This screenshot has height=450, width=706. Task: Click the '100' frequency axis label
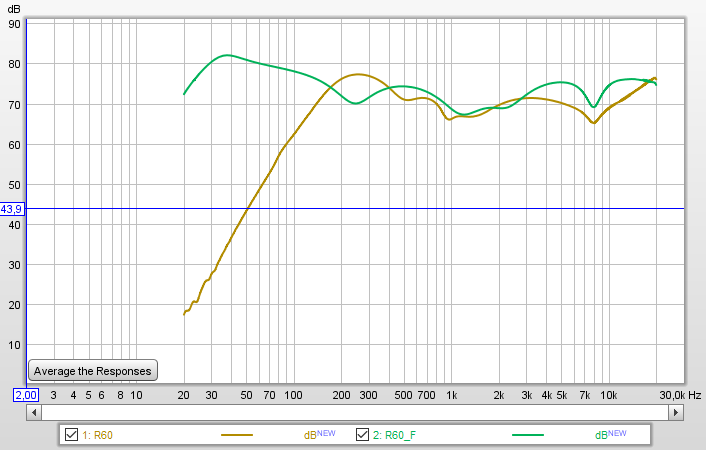(293, 395)
